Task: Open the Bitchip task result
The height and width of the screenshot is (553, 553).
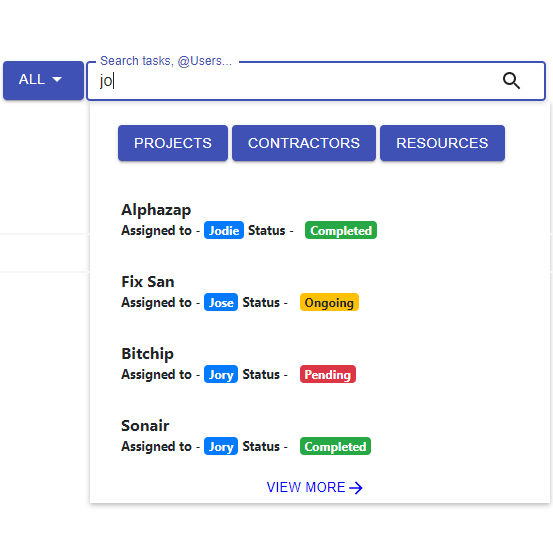Action: point(147,354)
